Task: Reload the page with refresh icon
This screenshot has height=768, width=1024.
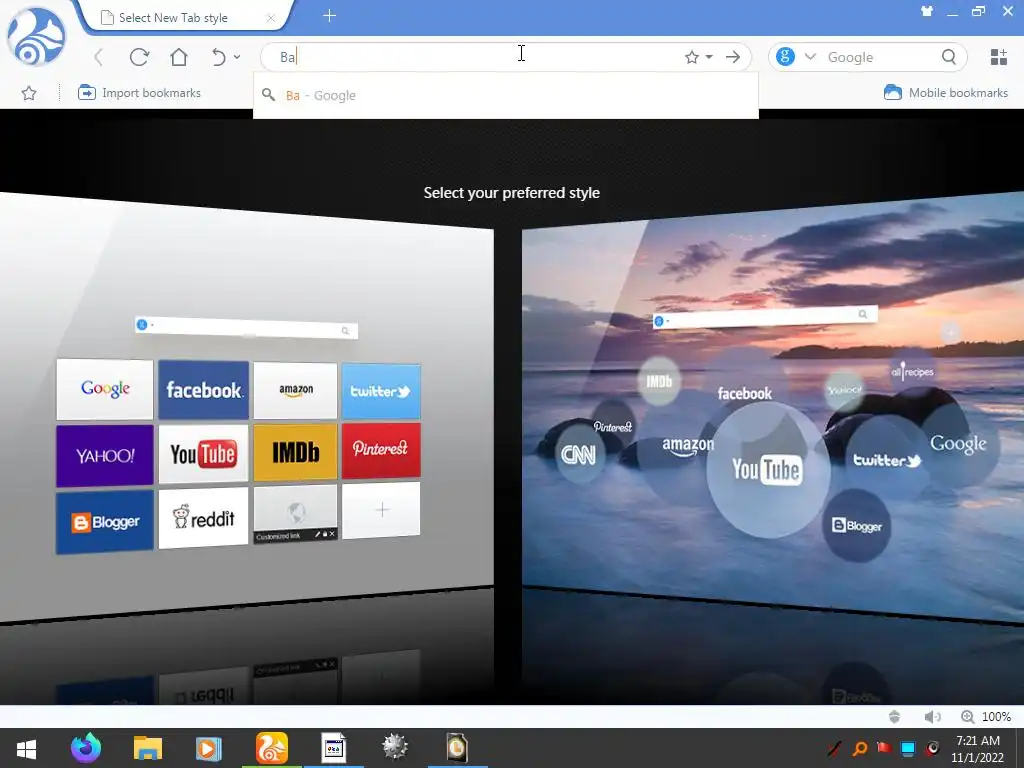Action: pos(139,57)
